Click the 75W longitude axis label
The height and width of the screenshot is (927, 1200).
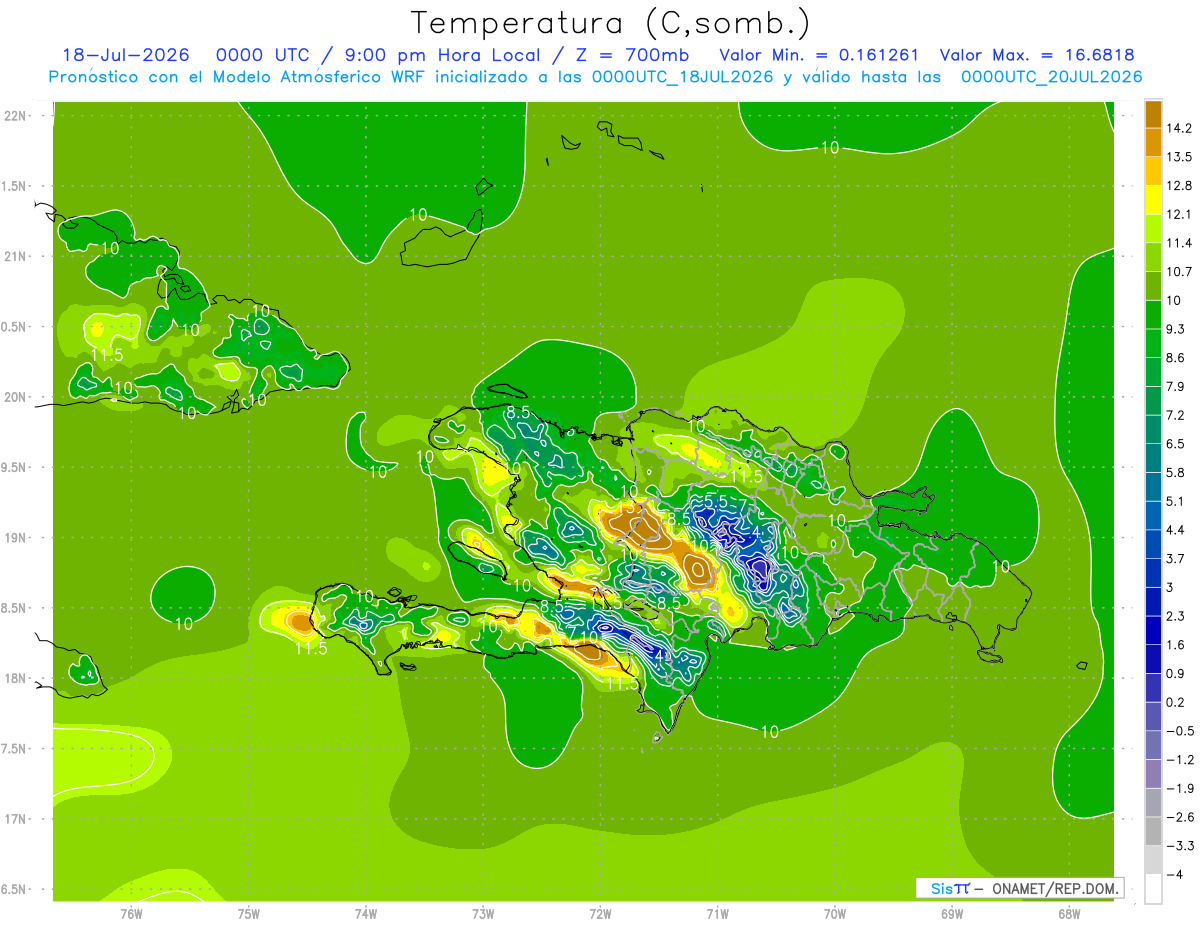click(x=249, y=914)
